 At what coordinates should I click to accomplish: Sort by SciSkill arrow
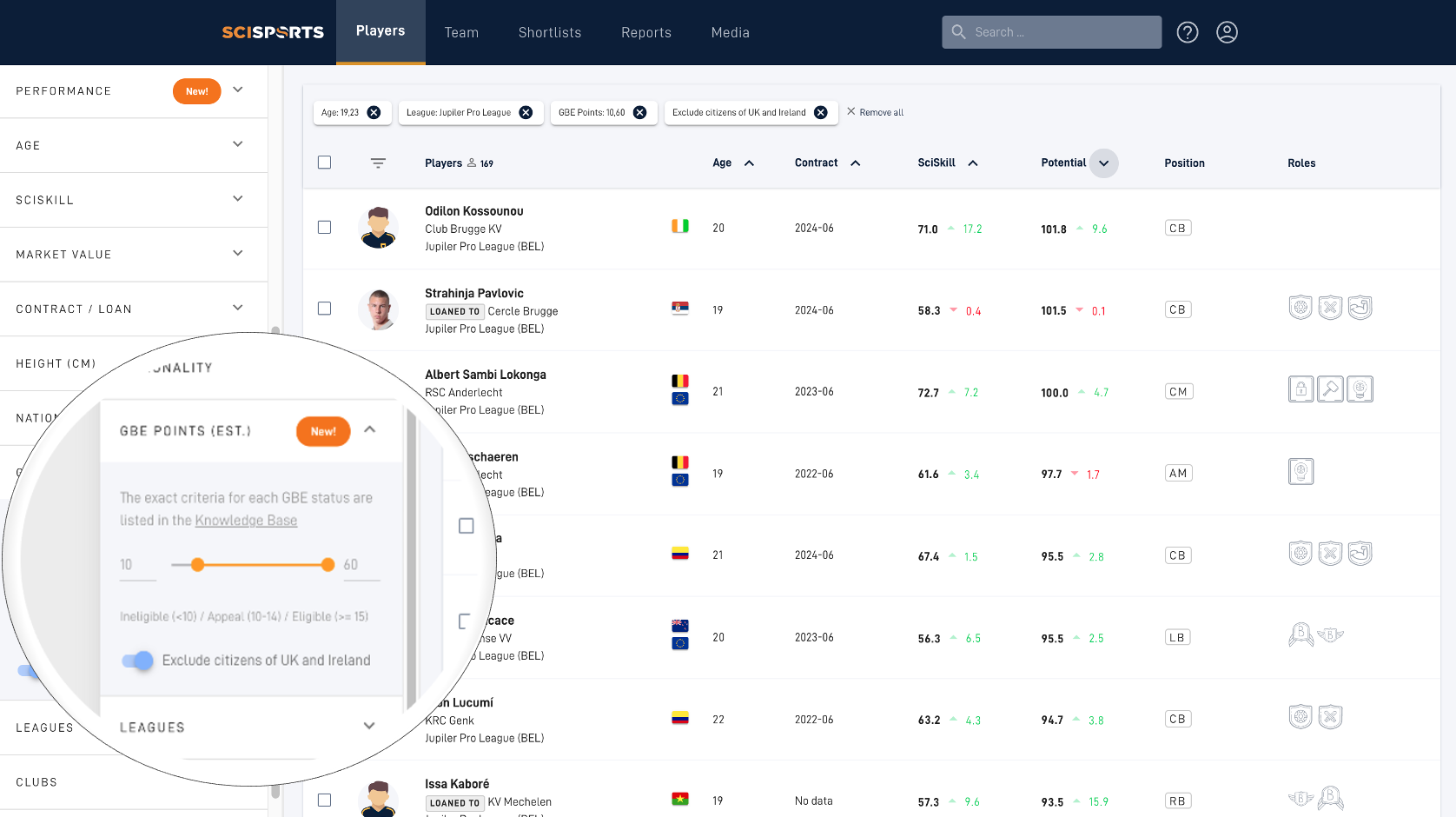coord(973,163)
